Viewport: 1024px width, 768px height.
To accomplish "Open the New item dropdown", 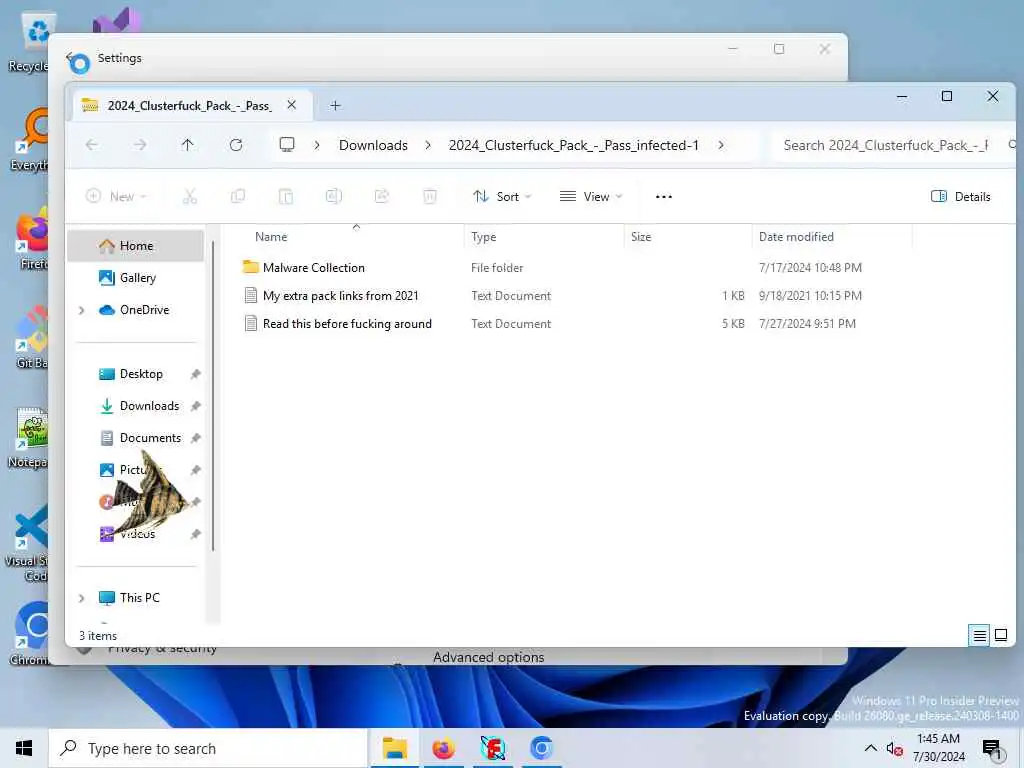I will point(117,197).
